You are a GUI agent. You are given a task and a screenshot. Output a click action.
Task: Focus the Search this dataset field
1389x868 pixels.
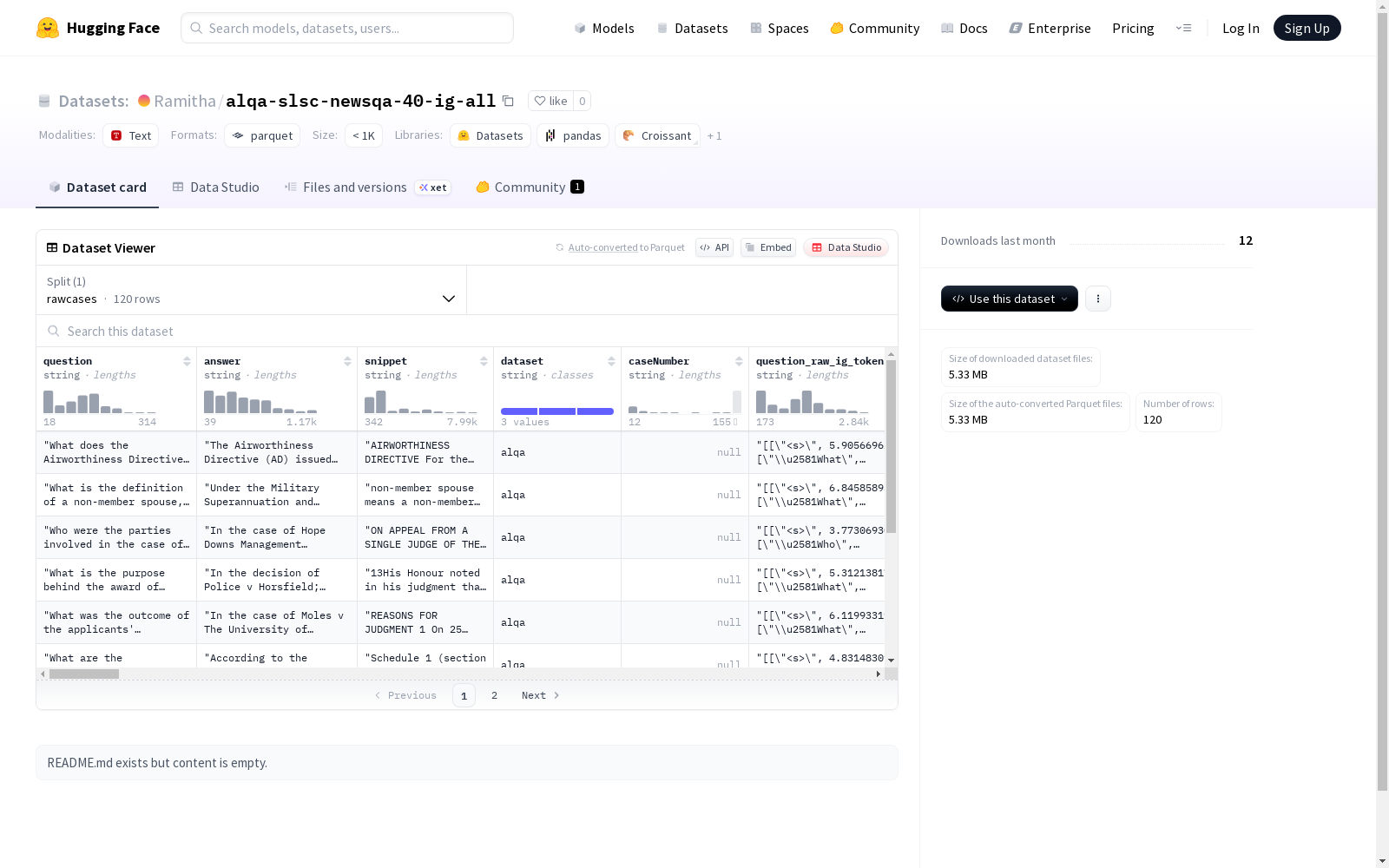467,332
